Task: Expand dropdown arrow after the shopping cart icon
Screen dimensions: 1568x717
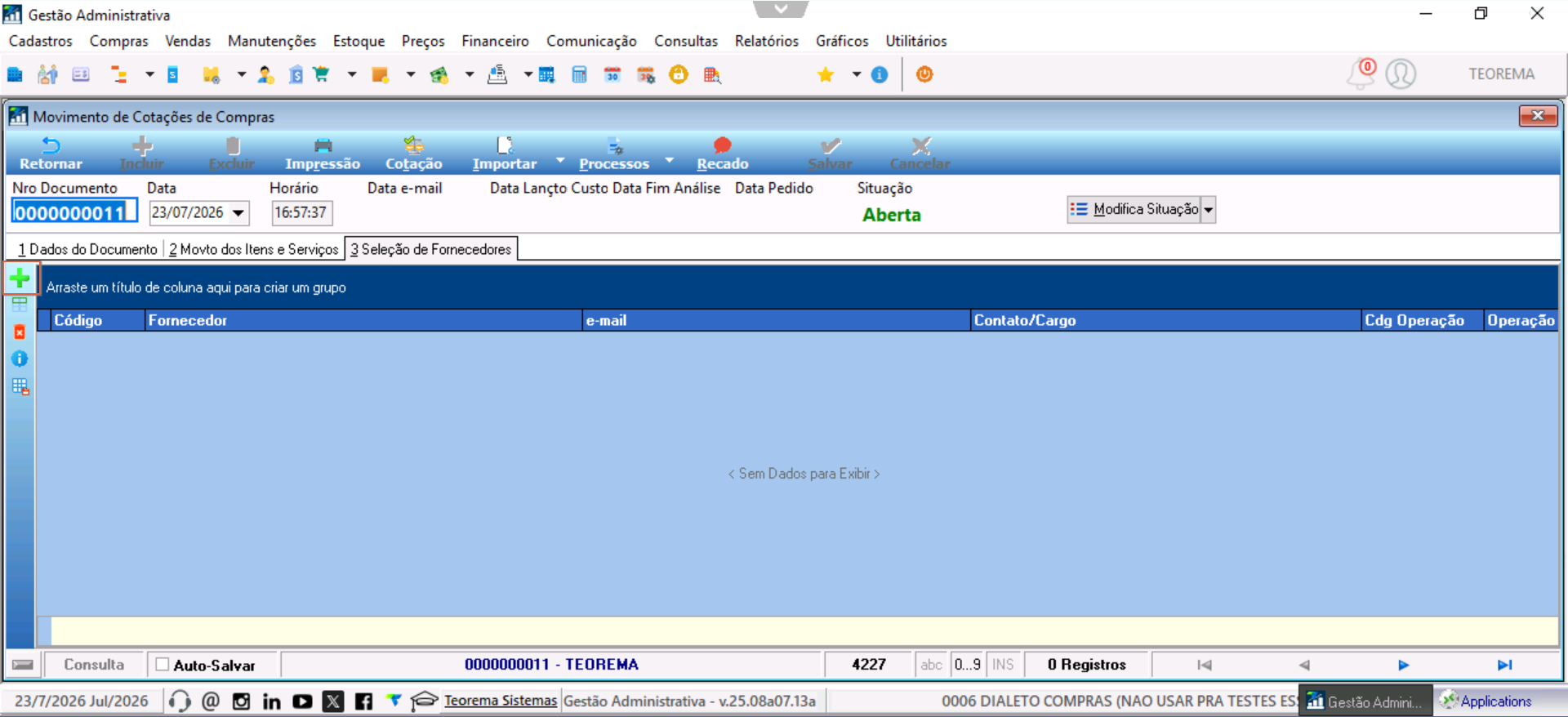Action: [x=352, y=75]
